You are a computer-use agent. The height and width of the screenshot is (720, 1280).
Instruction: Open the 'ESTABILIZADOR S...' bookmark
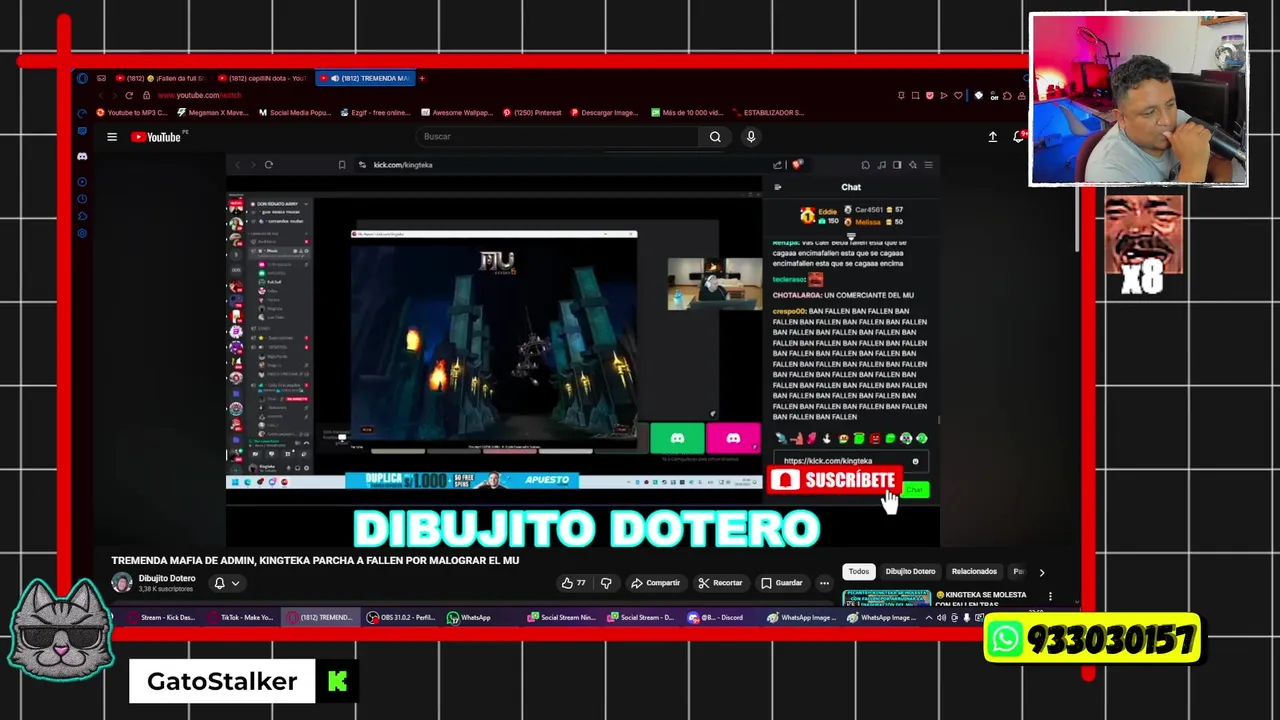click(768, 113)
